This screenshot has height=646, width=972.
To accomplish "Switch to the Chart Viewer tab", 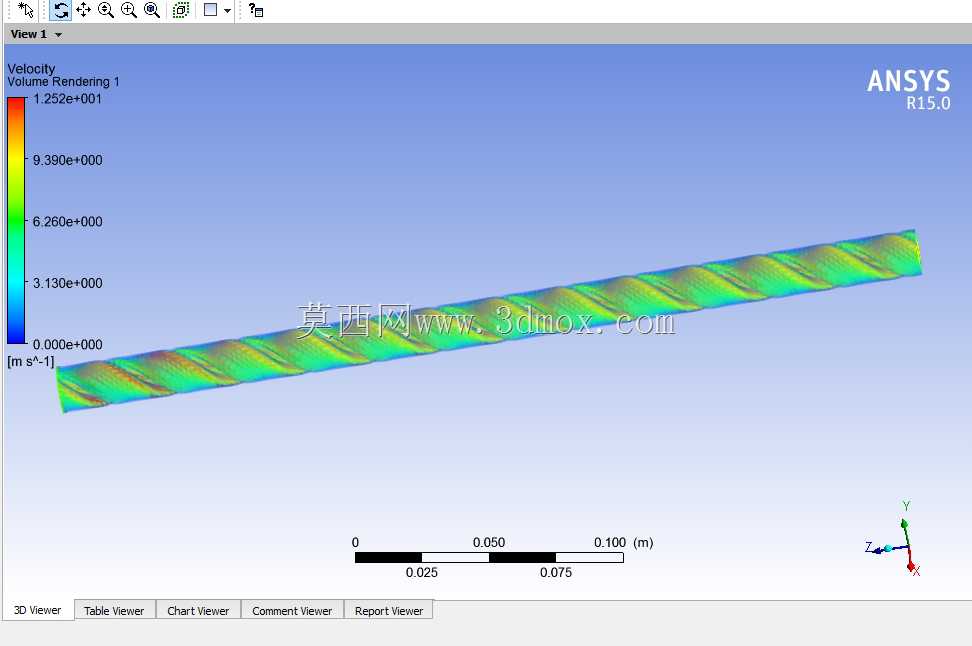I will [x=198, y=611].
